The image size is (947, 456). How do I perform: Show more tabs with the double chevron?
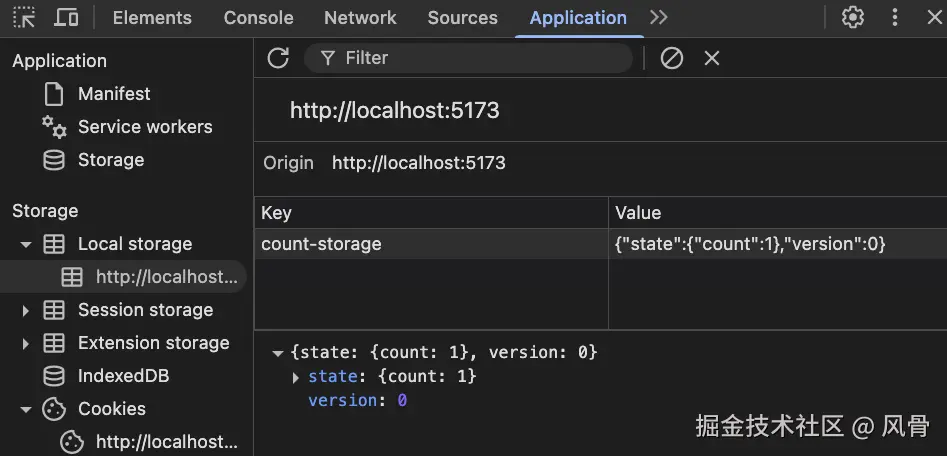tap(658, 17)
